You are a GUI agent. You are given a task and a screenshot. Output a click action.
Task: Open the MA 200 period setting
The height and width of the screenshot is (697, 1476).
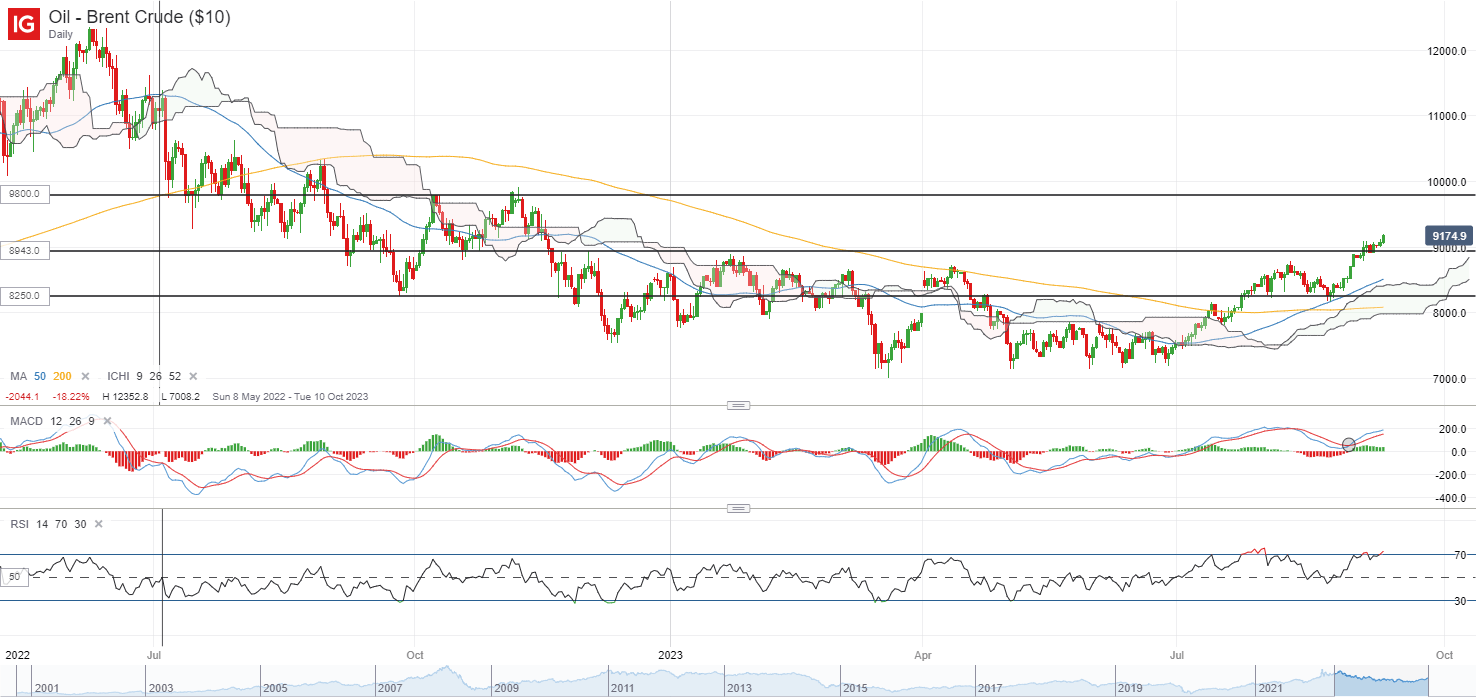tap(62, 376)
